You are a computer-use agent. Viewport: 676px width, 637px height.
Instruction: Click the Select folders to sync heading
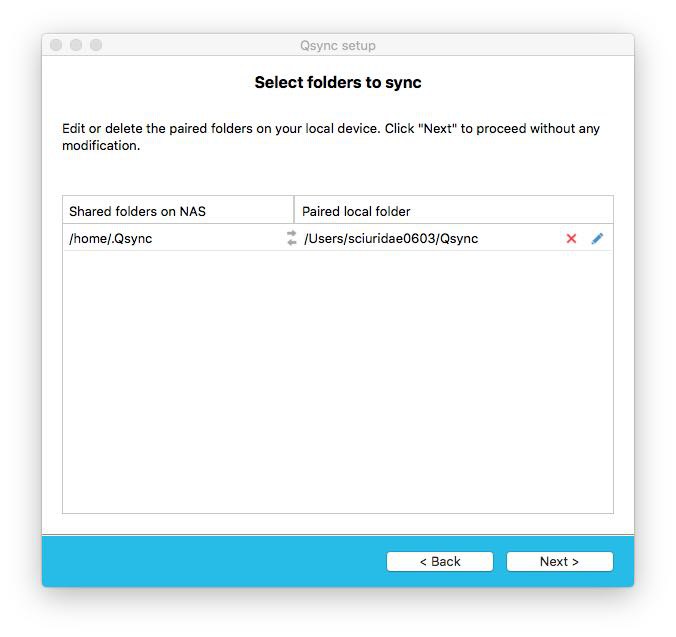pos(338,82)
